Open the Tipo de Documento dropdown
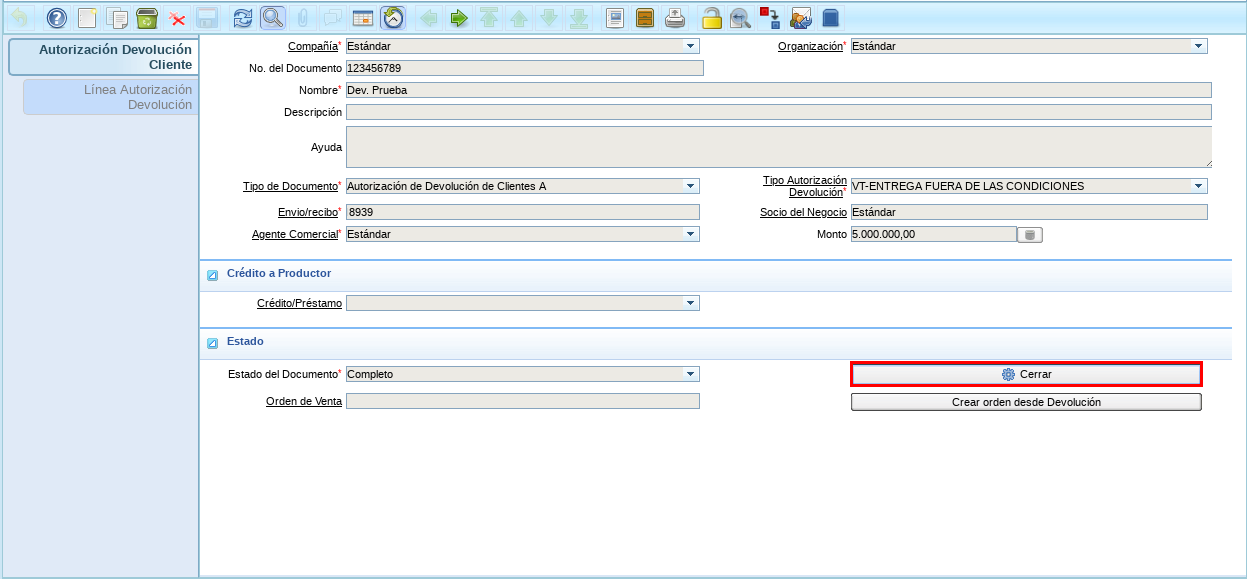This screenshot has height=579, width=1247. [x=690, y=186]
